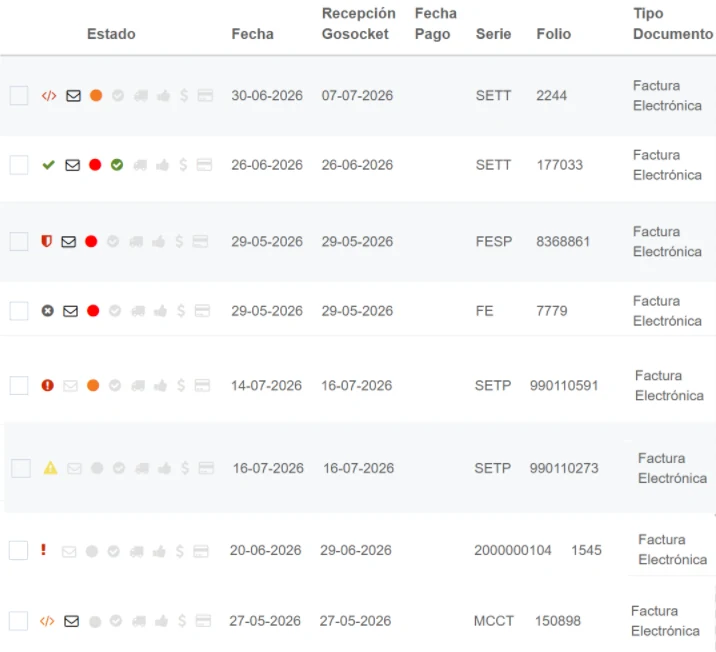Click the red exclamation mark in folio 1545 row
Screen dimensions: 716x652
point(43,549)
